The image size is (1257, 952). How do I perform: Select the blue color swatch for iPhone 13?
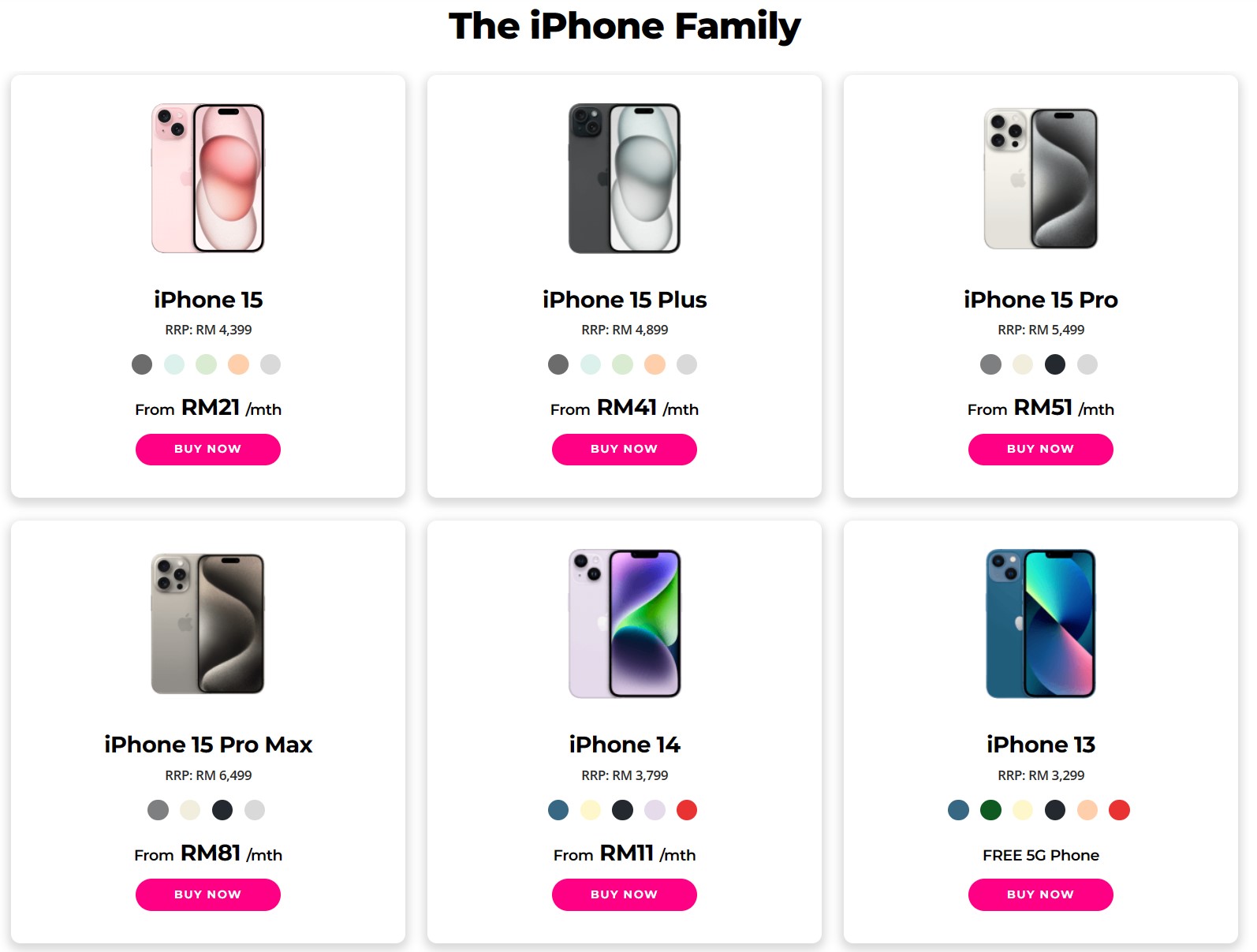pyautogui.click(x=958, y=810)
